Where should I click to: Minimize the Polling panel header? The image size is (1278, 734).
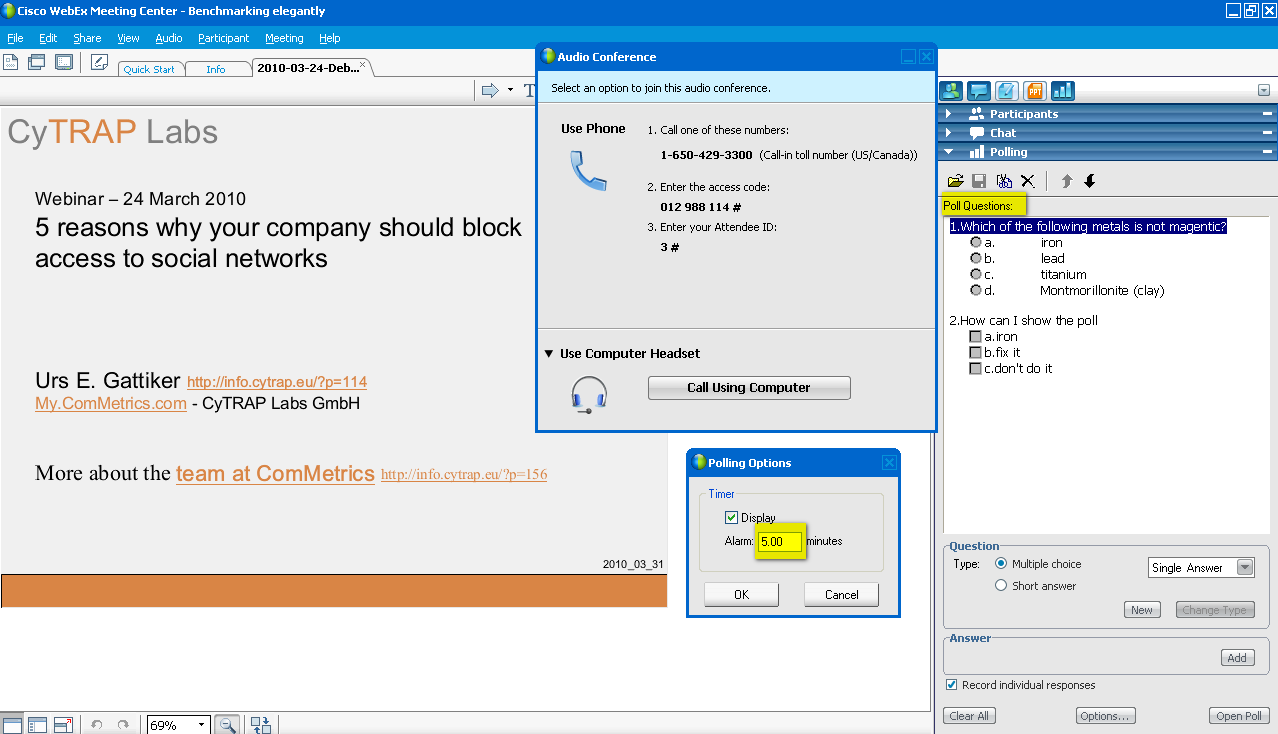click(x=1268, y=152)
